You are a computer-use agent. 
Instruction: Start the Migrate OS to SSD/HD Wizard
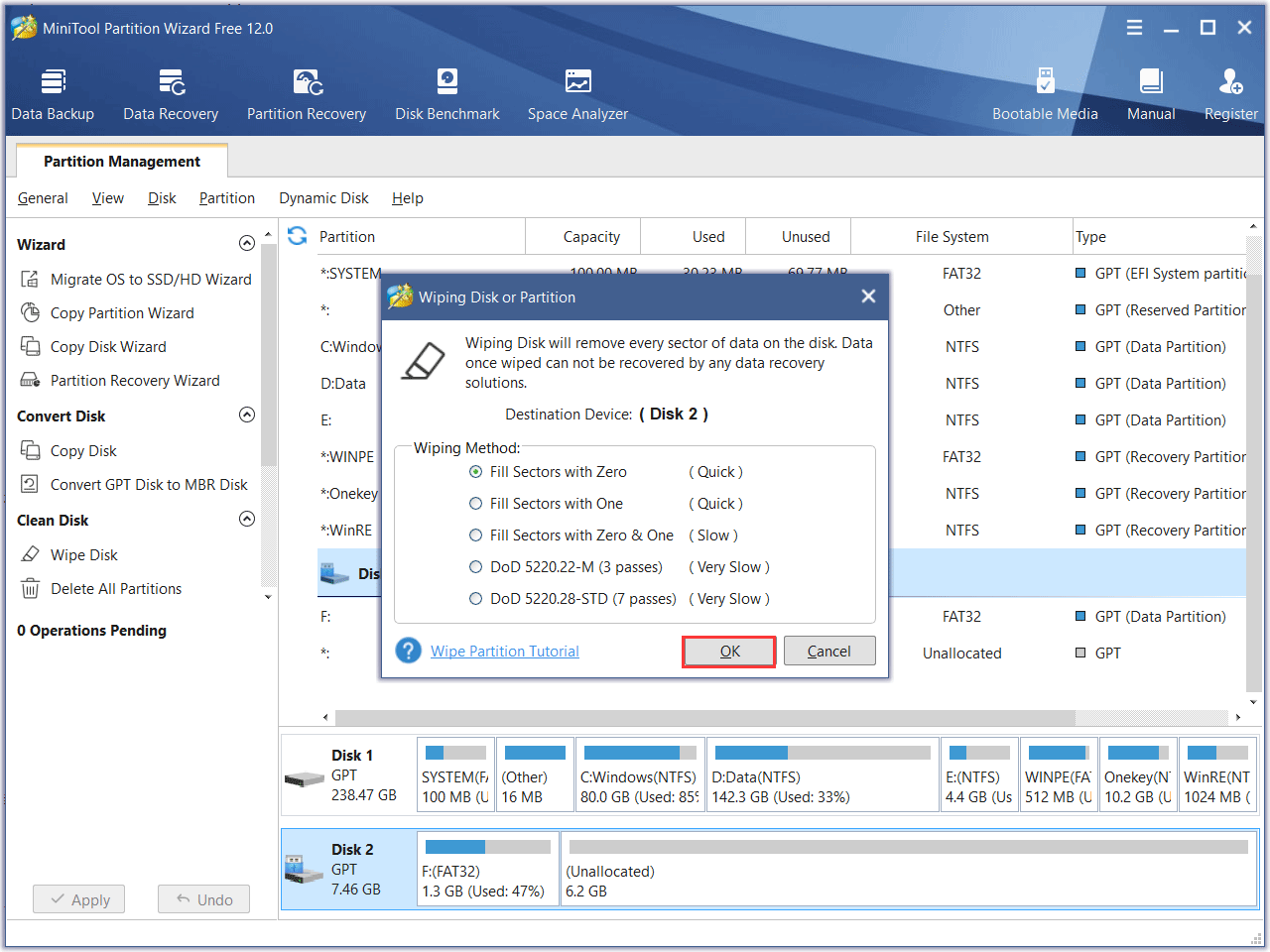coord(137,280)
